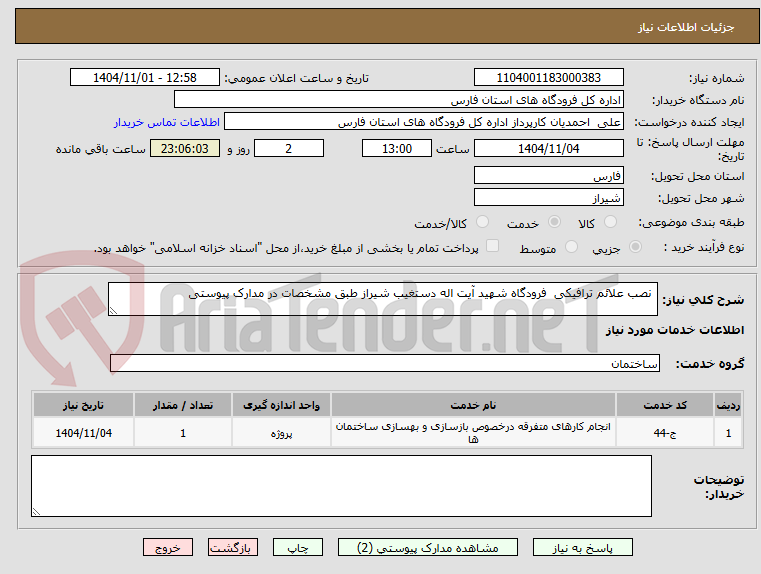Click the service code cell ج-44

click(665, 433)
